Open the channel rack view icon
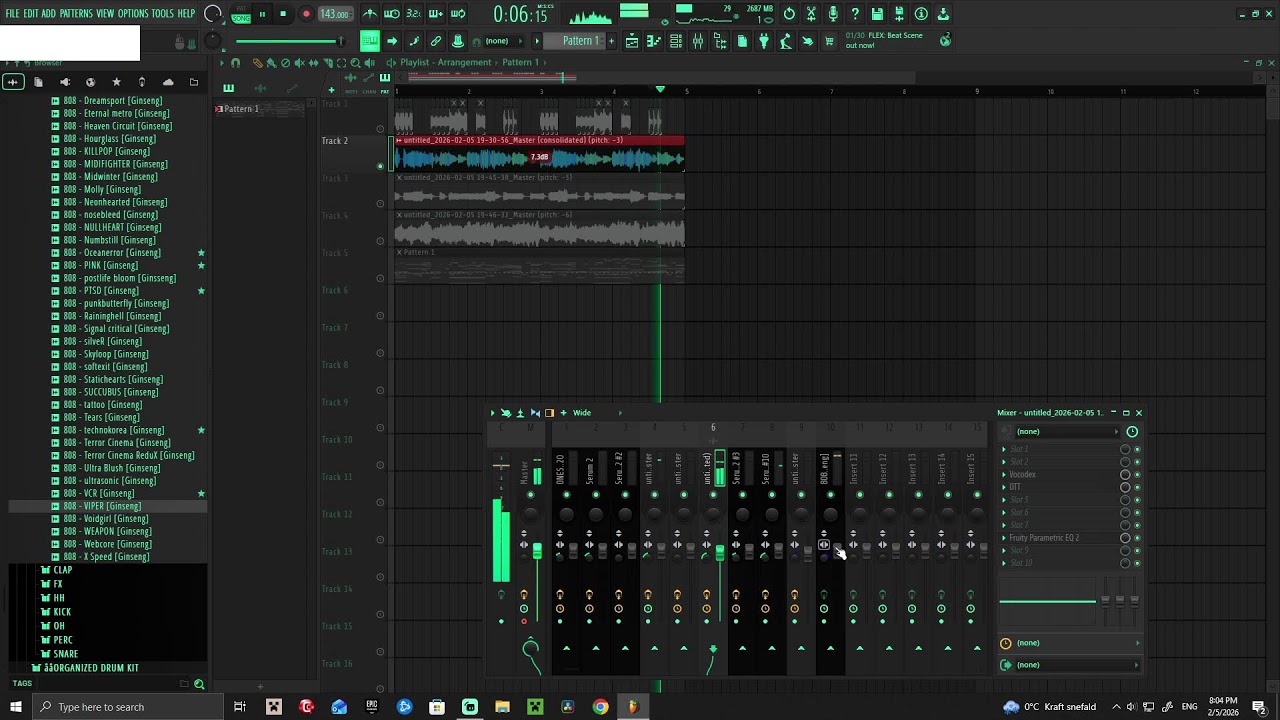The height and width of the screenshot is (720, 1280). (x=676, y=41)
